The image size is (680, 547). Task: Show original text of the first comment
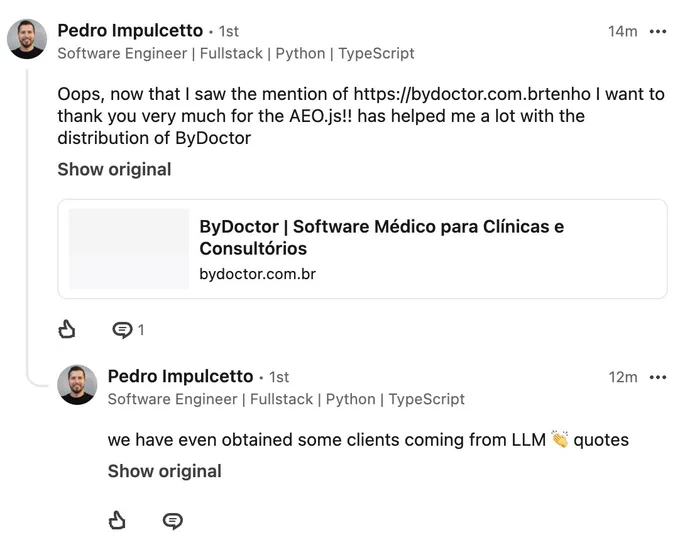tap(114, 169)
